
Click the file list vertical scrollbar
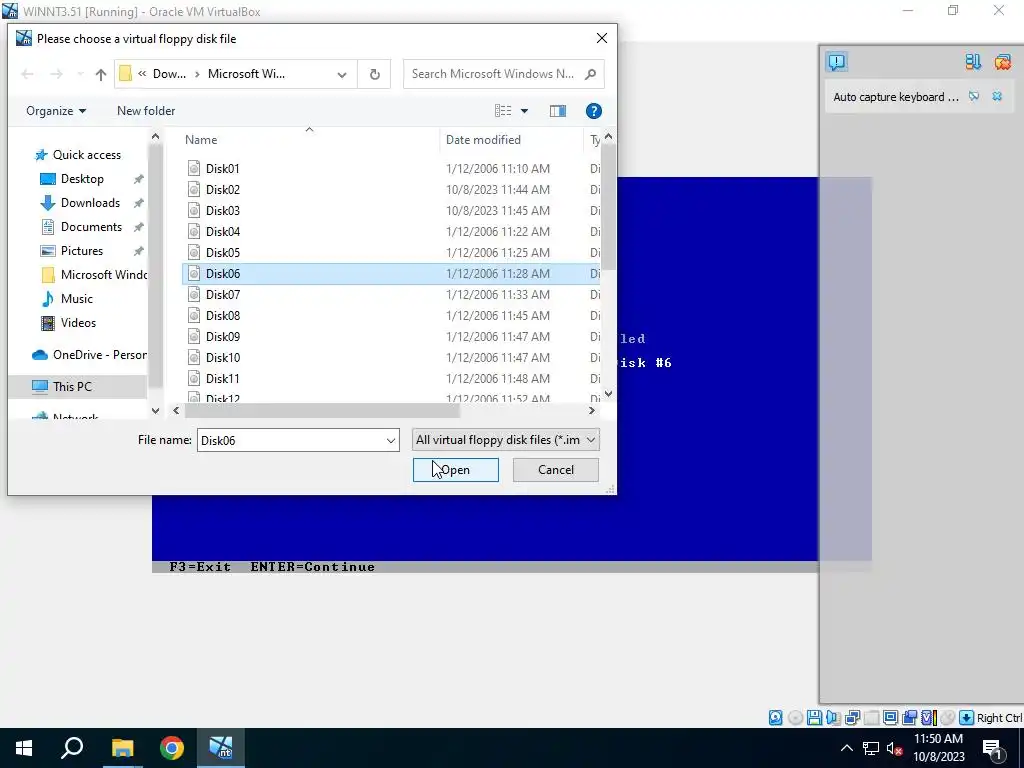[x=608, y=206]
